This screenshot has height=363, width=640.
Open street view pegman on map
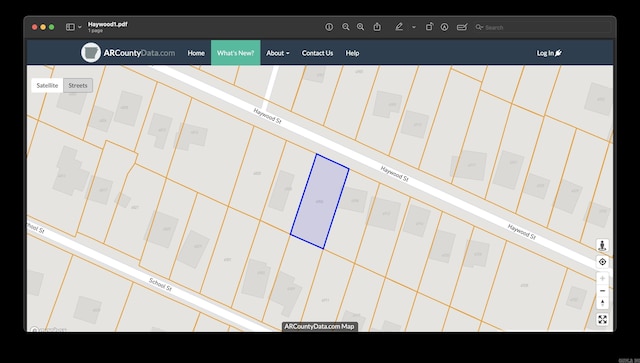click(602, 245)
